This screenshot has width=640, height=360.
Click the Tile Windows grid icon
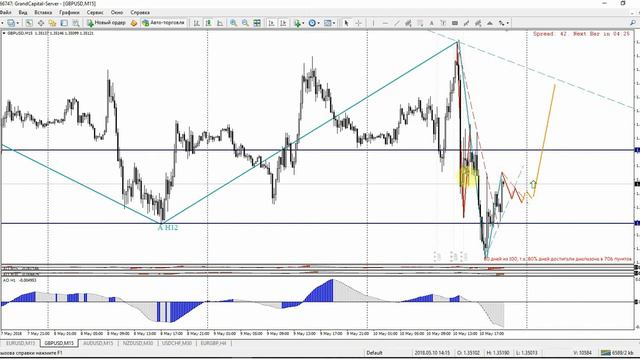tap(257, 23)
